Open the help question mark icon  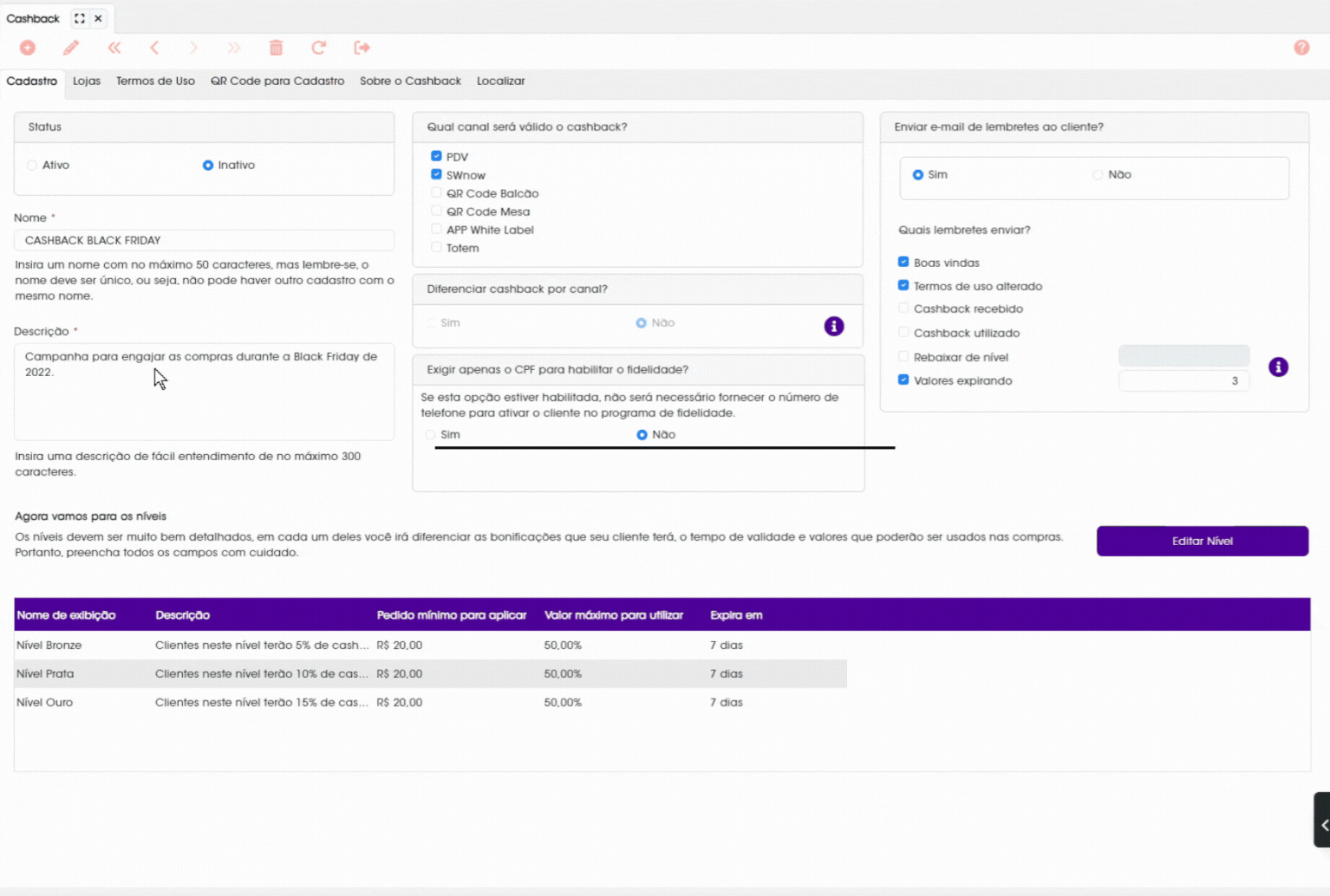click(1301, 48)
